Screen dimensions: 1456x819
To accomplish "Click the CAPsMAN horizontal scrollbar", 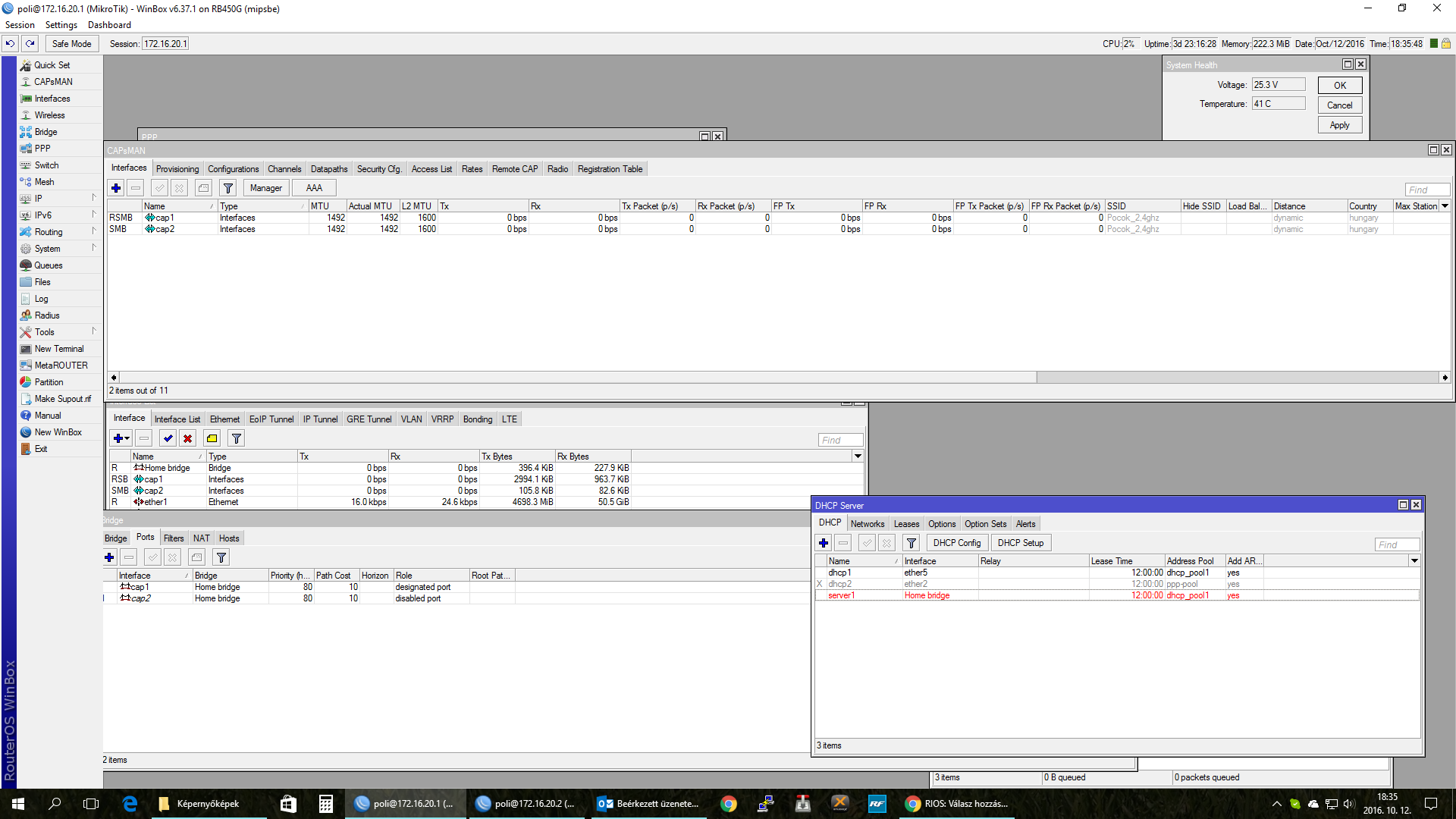I will 578,378.
